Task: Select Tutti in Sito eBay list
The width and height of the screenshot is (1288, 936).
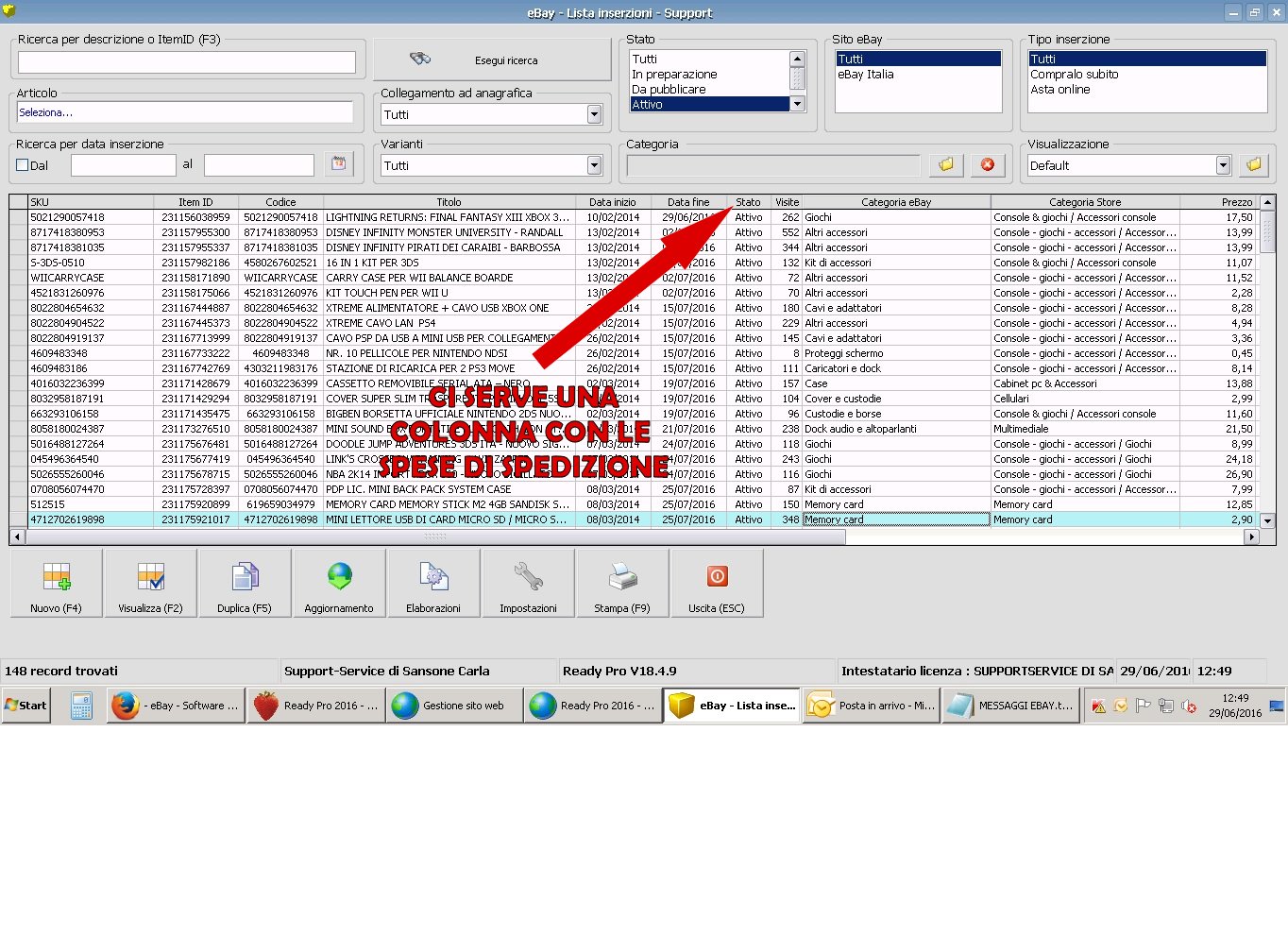Action: [x=918, y=59]
